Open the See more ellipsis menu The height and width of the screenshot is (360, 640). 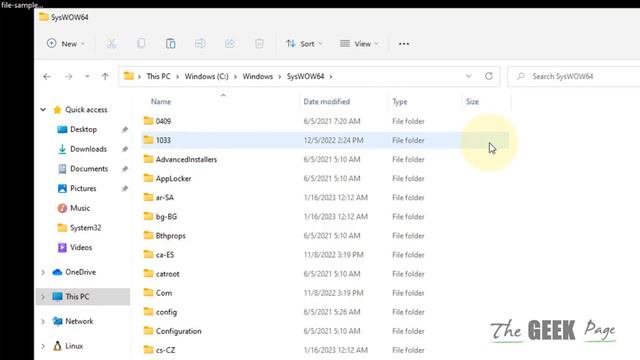coord(404,44)
